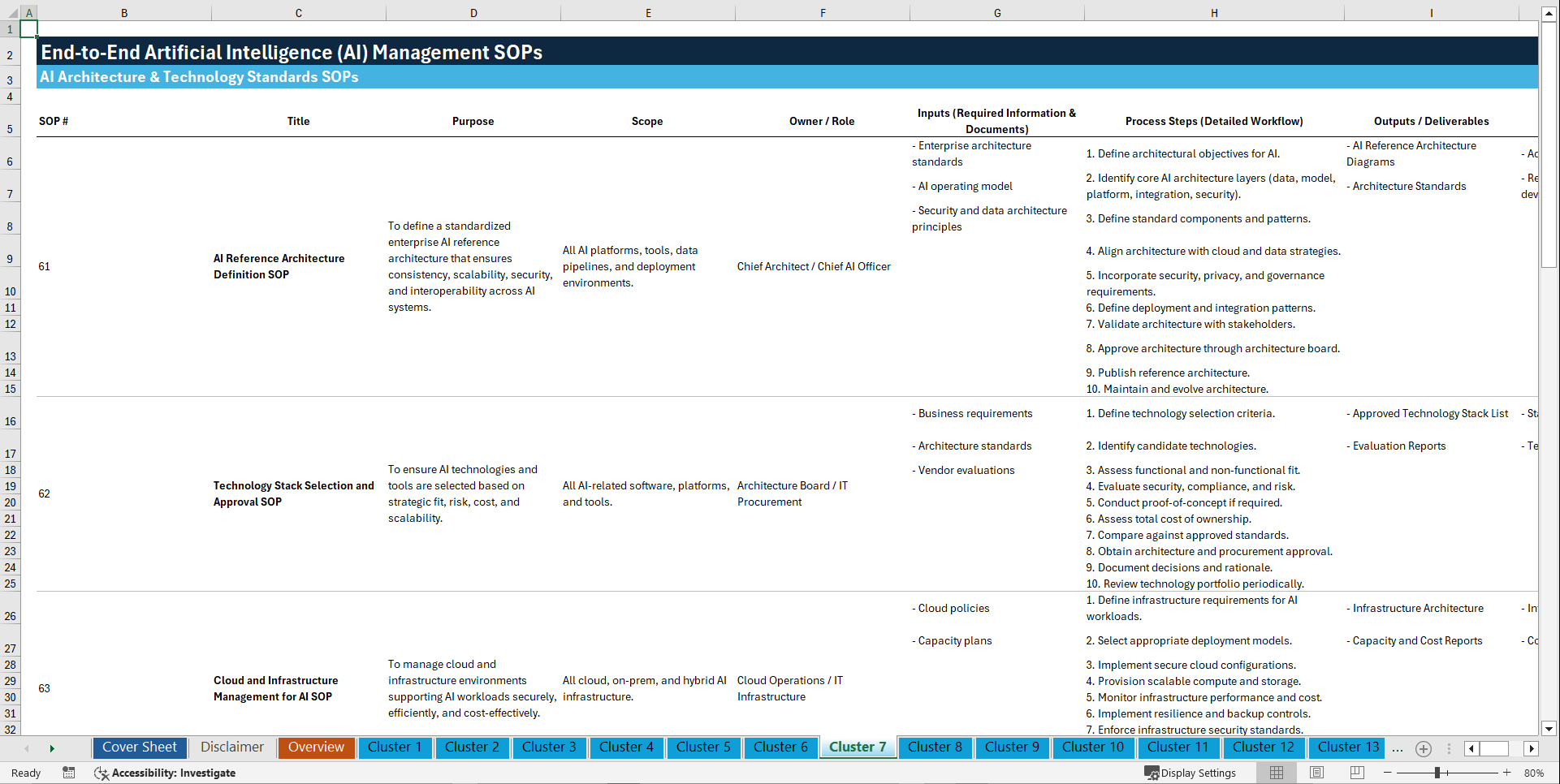Click the left sheet navigation arrow

pyautogui.click(x=28, y=748)
